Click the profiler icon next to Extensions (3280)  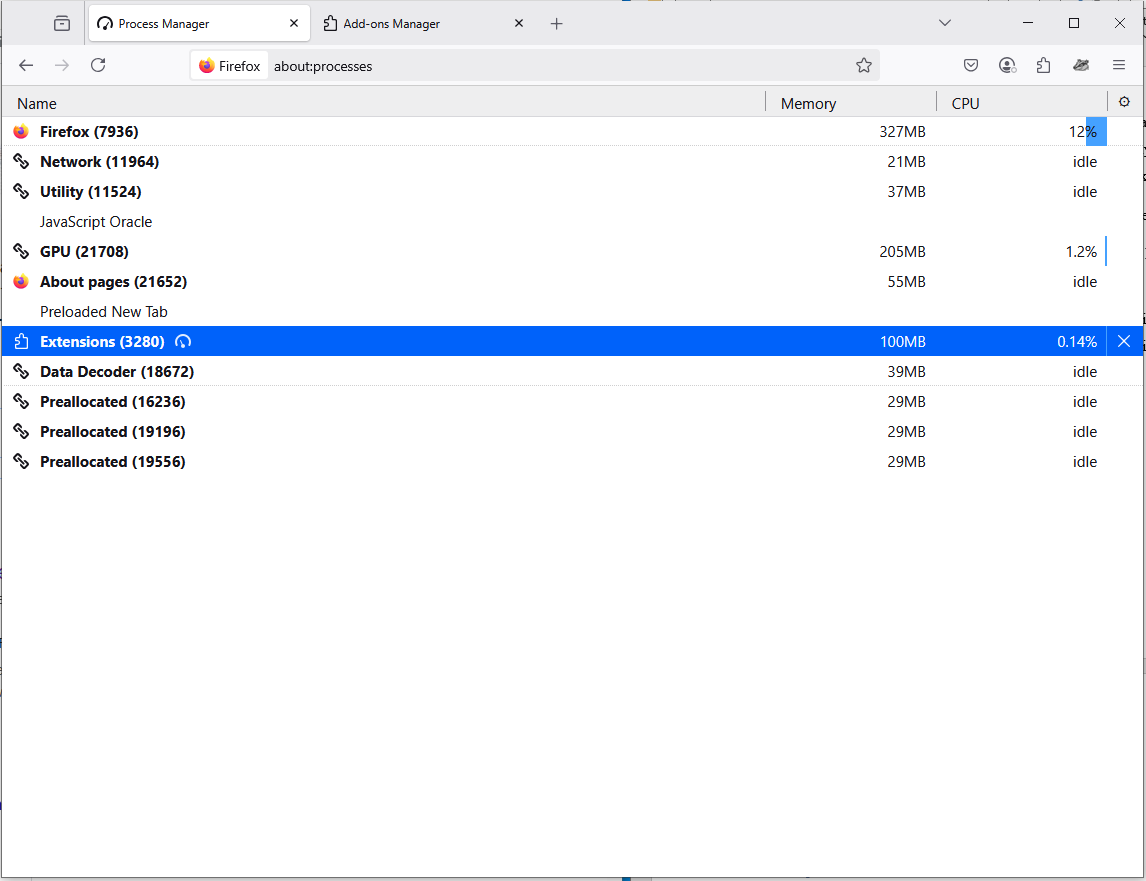[183, 341]
